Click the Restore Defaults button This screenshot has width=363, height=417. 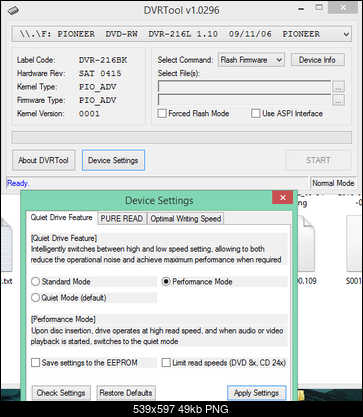(x=126, y=393)
